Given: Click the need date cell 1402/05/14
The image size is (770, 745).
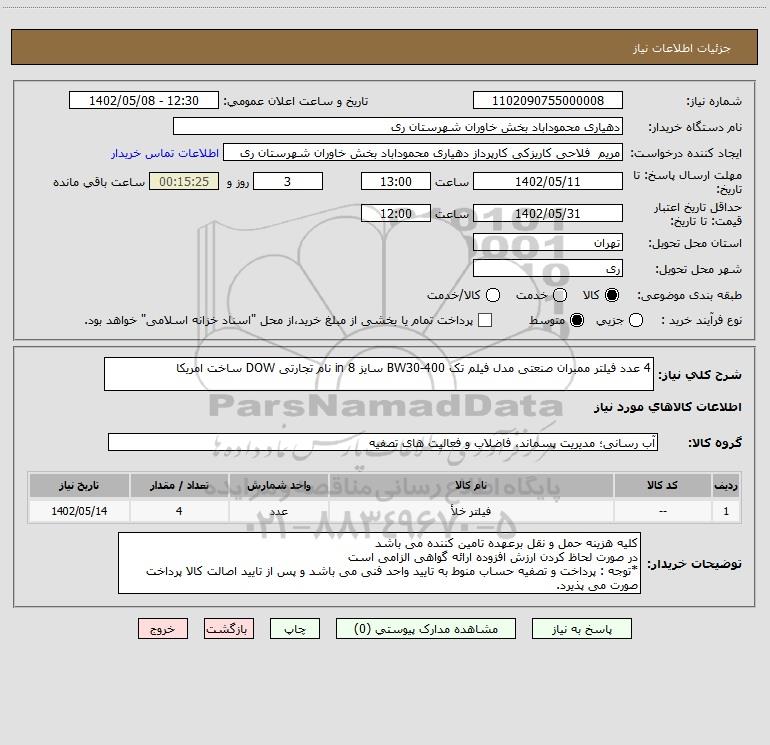Looking at the screenshot, I should (x=79, y=511).
